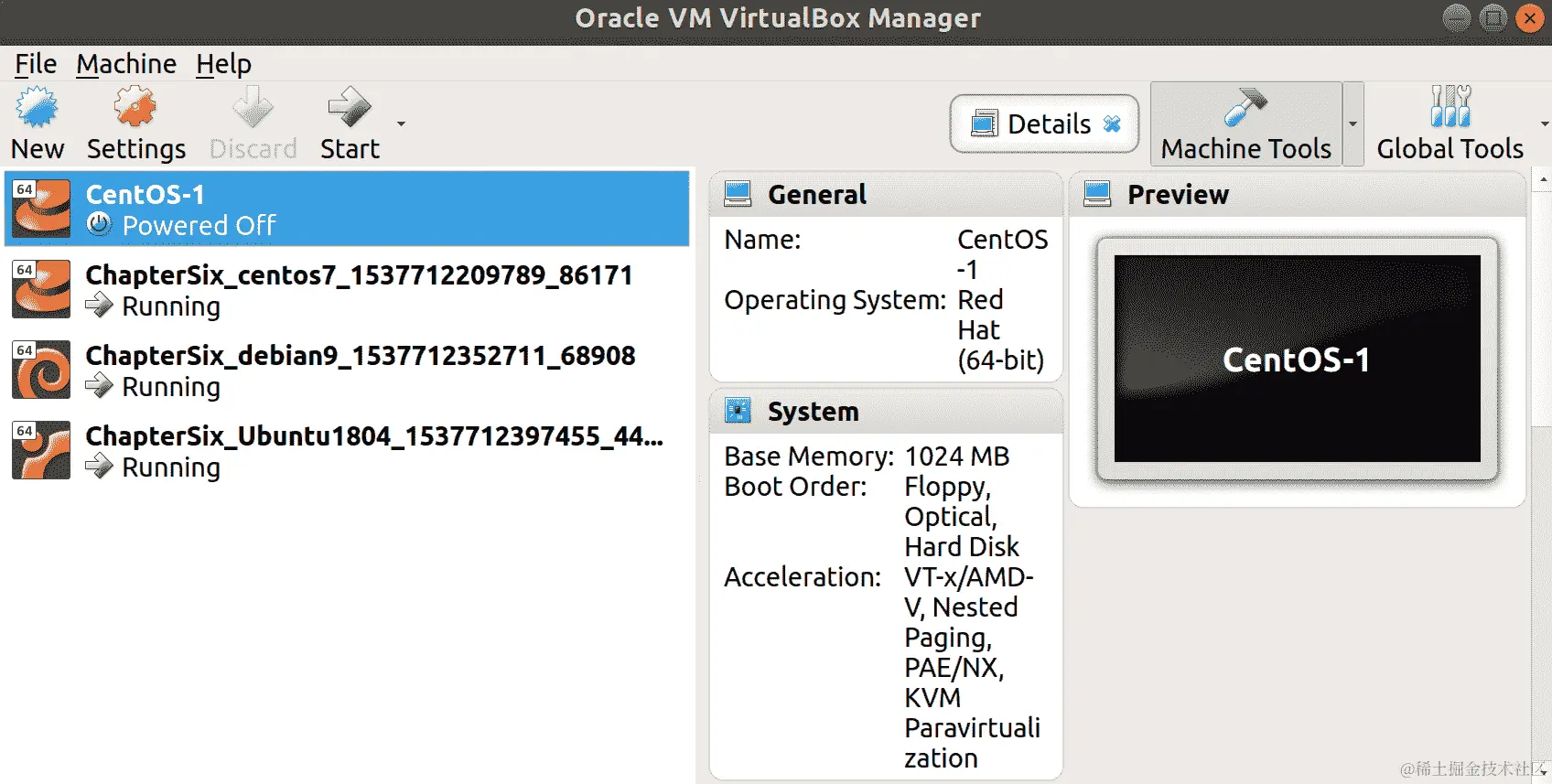Viewport: 1552px width, 784px height.
Task: Click the Preview section header
Action: 1298,194
